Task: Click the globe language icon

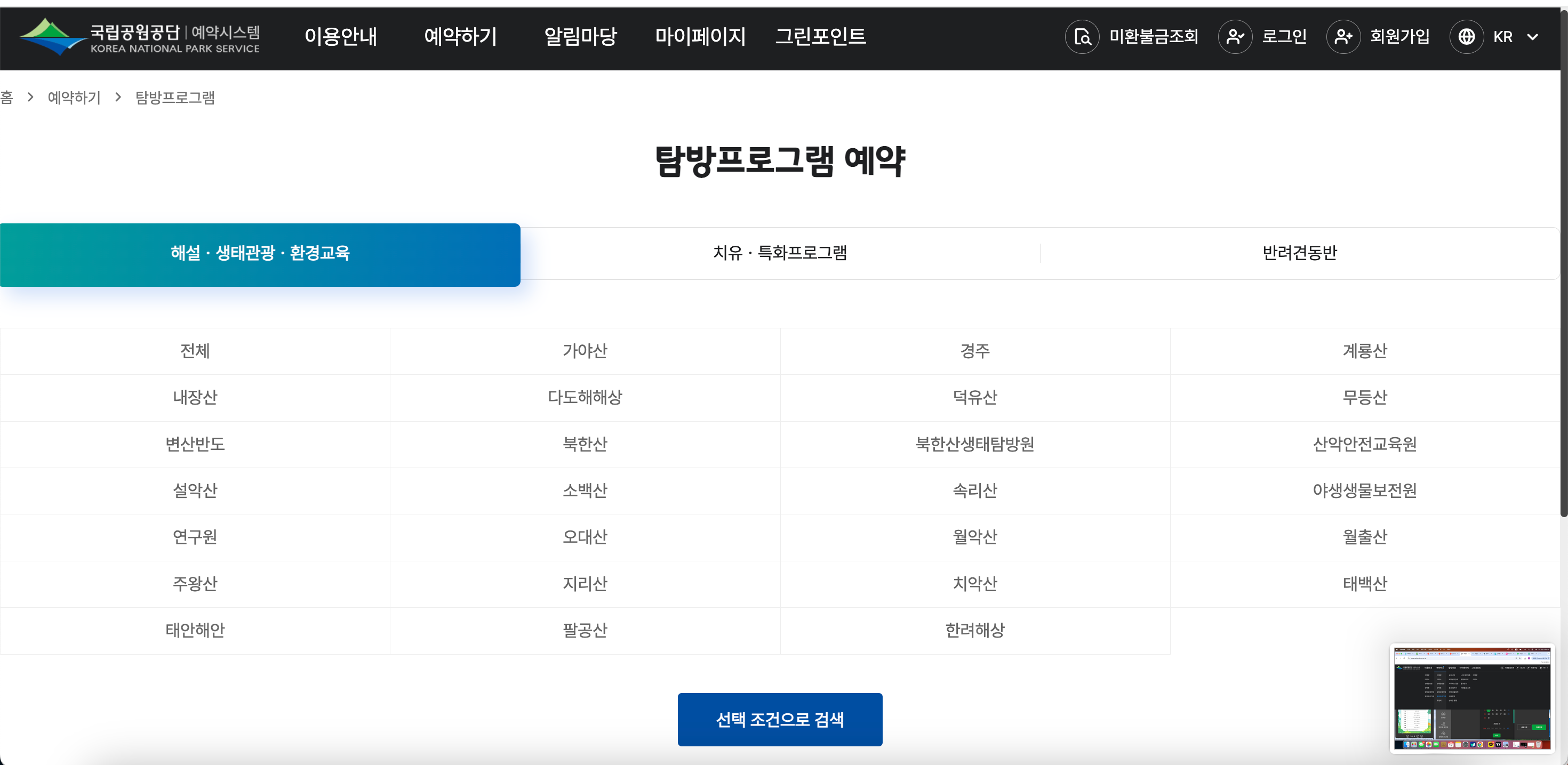Action: coord(1467,36)
